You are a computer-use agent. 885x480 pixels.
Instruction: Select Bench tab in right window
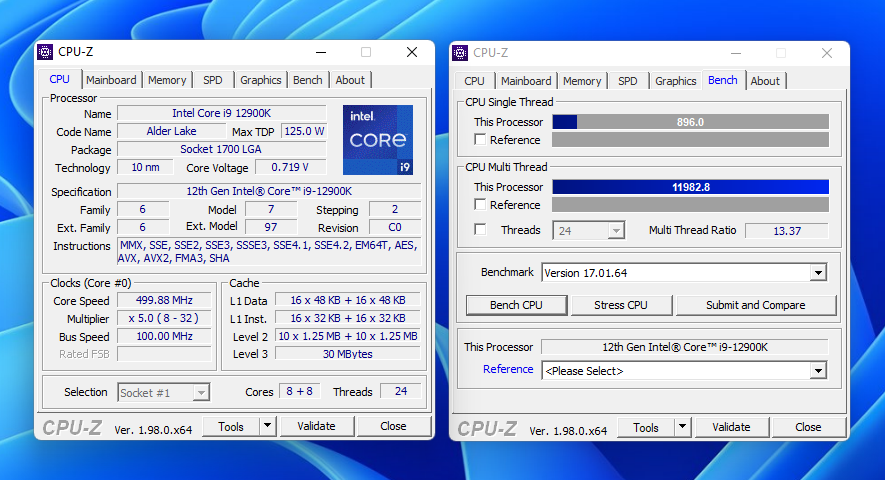coord(722,80)
